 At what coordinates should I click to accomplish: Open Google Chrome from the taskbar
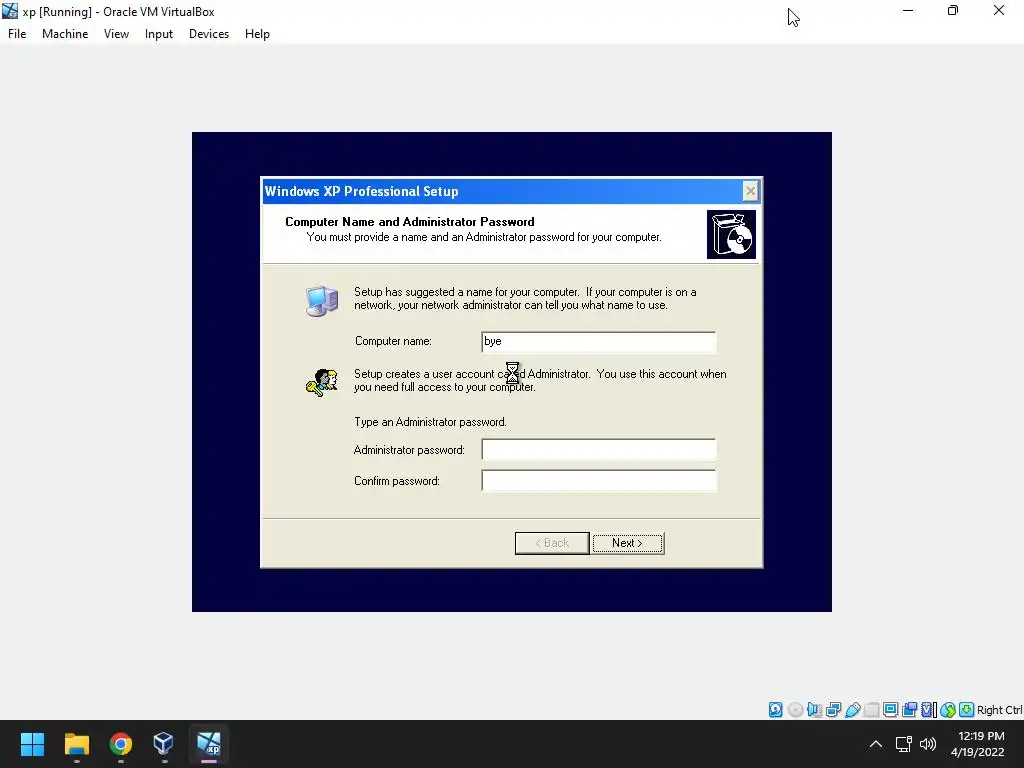[120, 744]
